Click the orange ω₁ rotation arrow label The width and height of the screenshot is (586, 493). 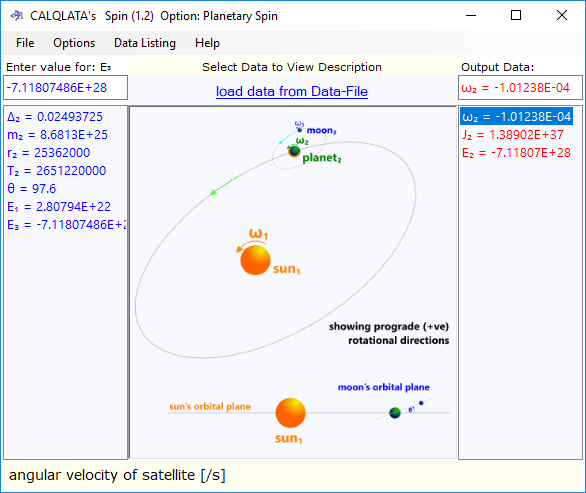click(258, 234)
